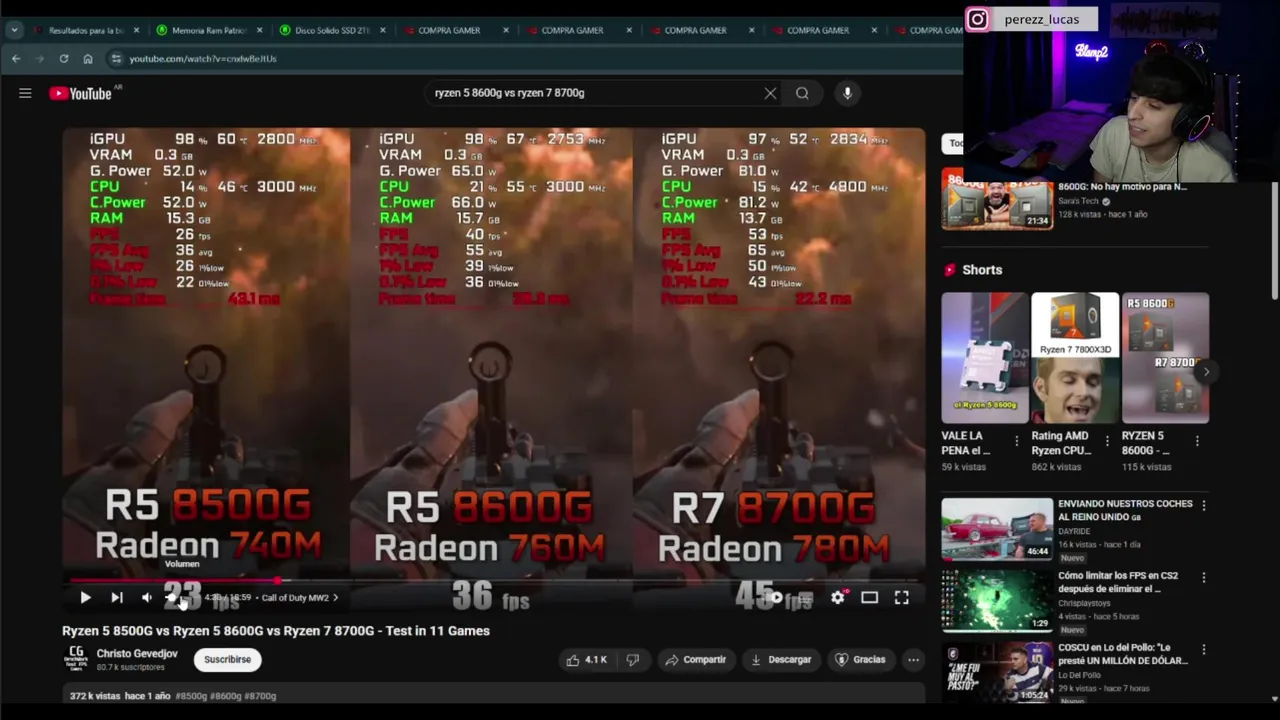Go to the YouTube home logo

tap(81, 93)
